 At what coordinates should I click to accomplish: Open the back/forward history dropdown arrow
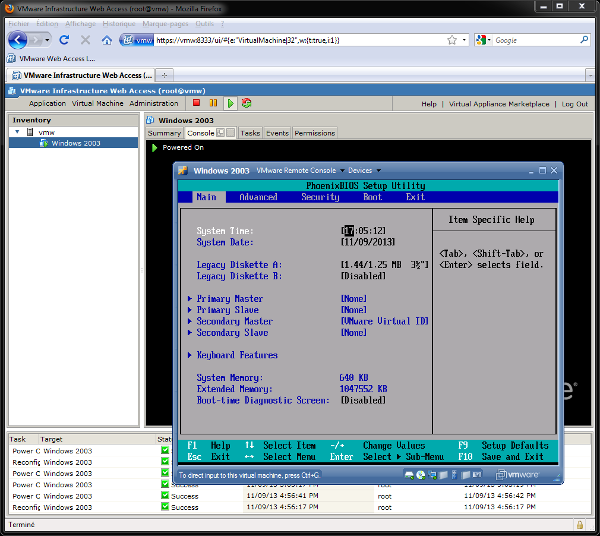tap(47, 40)
